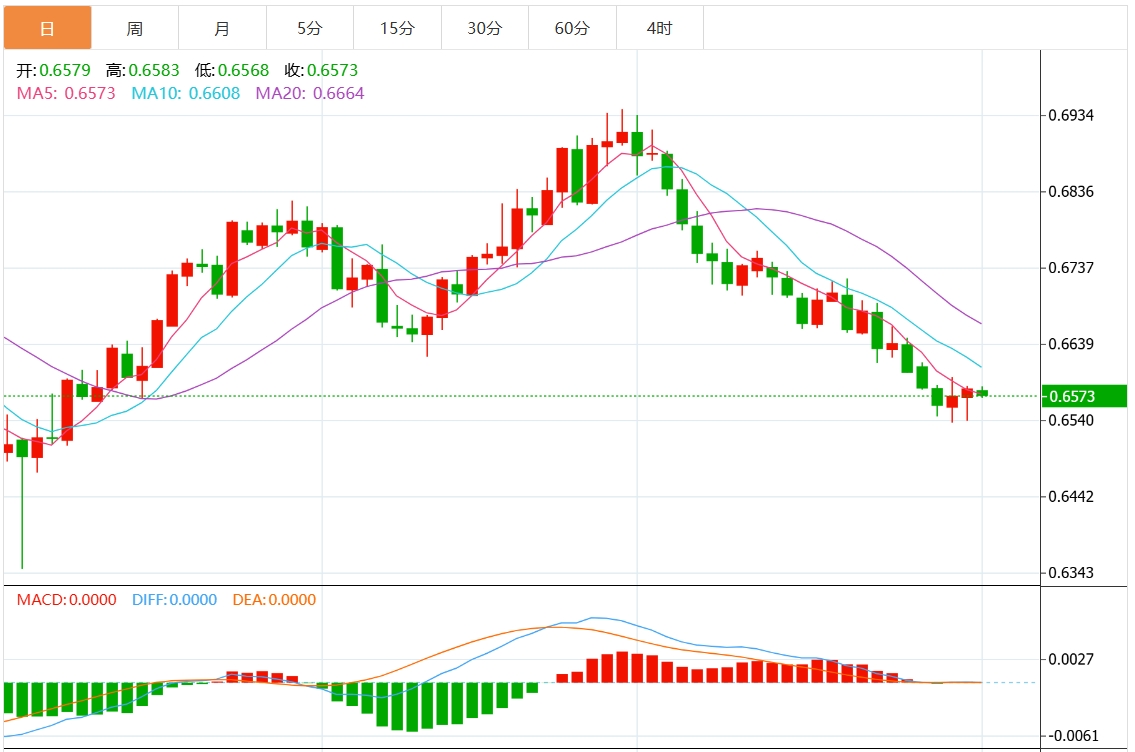
Task: Click the MACD value label
Action: (x=66, y=600)
